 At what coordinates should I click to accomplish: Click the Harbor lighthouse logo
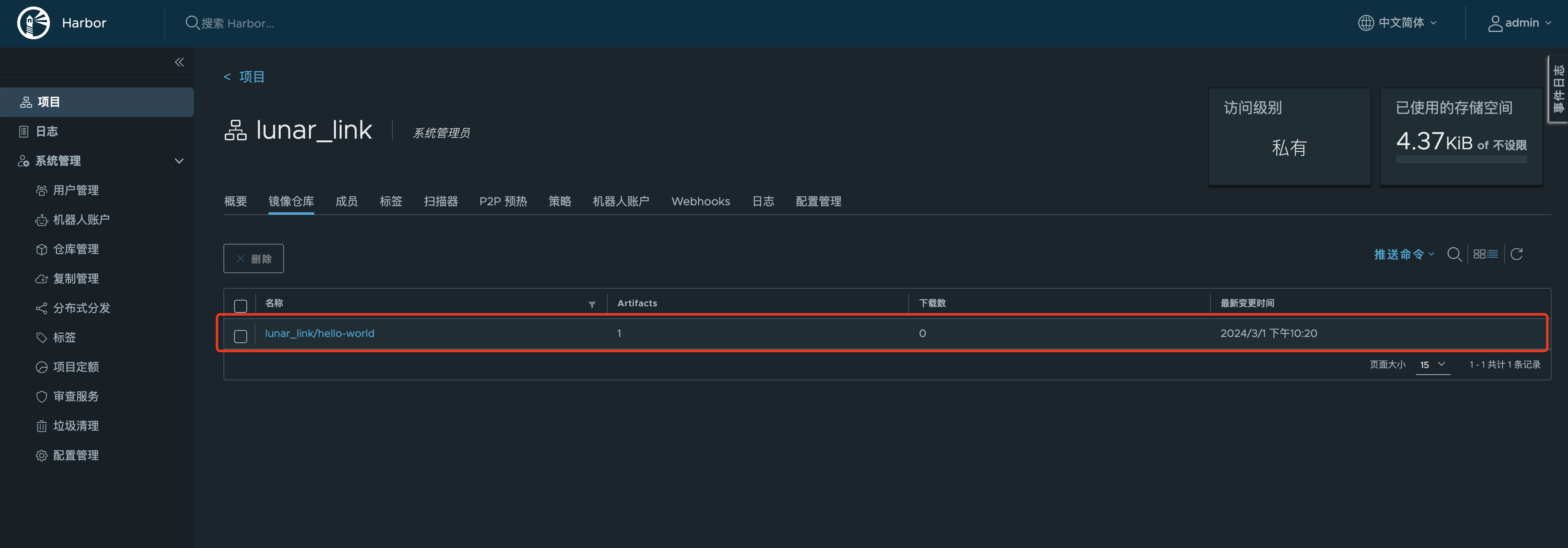[34, 23]
